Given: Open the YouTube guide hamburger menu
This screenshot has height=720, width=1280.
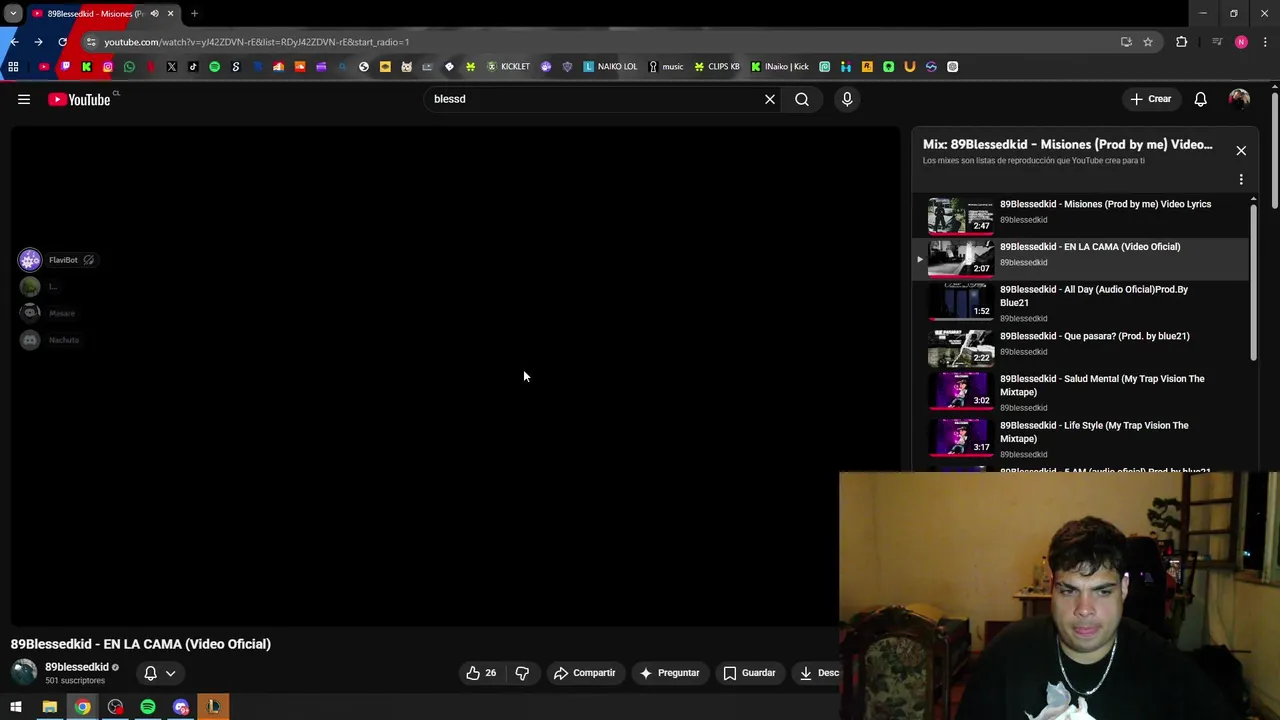Looking at the screenshot, I should (24, 99).
